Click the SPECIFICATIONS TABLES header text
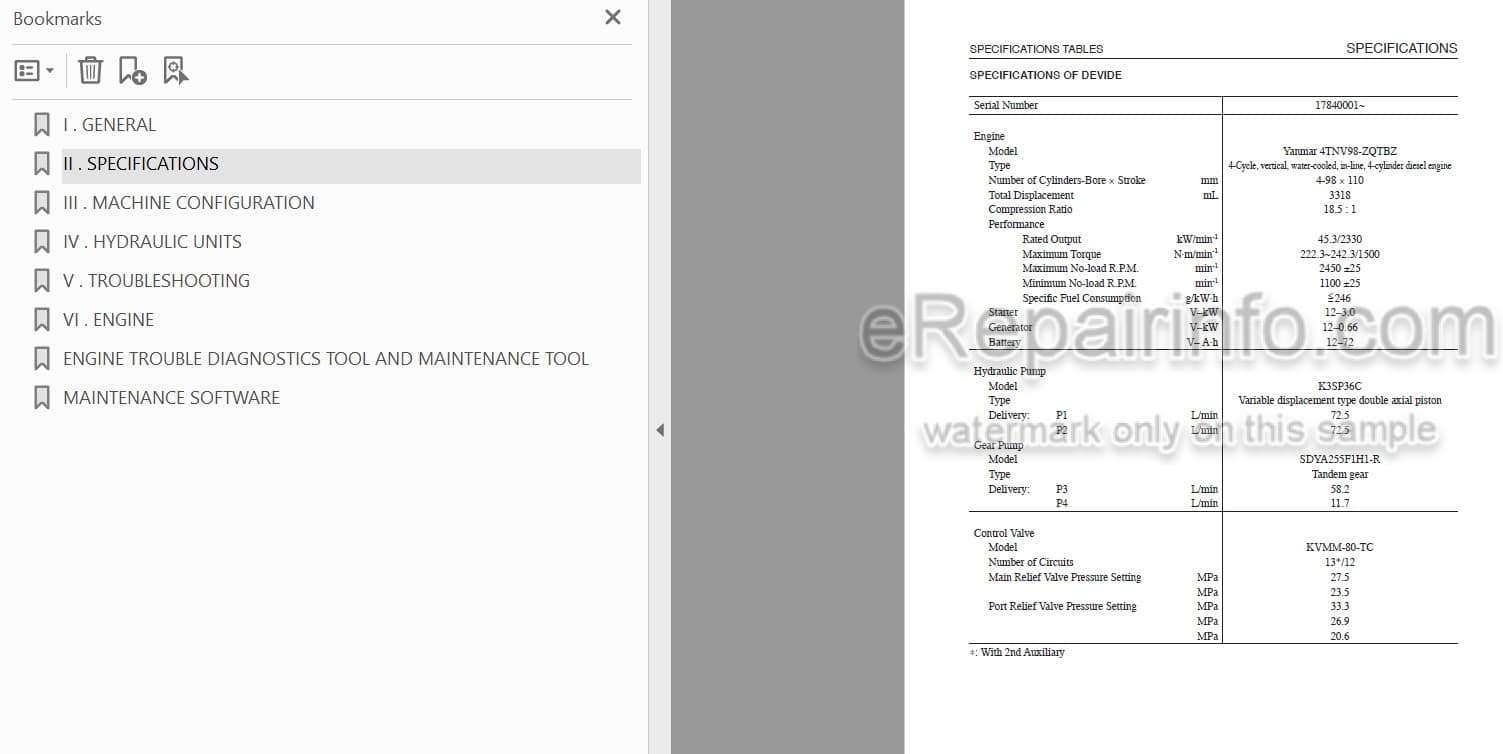The width and height of the screenshot is (1503, 754). pos(1036,49)
